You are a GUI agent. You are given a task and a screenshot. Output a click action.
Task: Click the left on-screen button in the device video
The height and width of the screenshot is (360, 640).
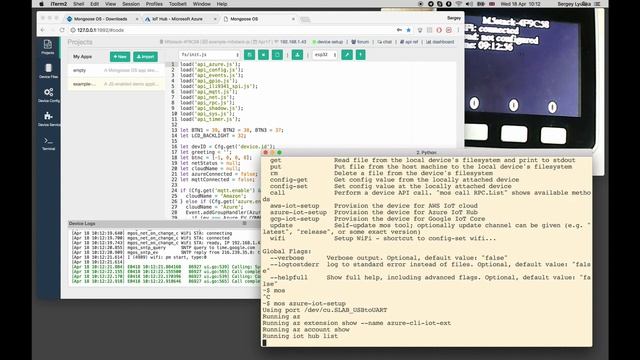[474, 103]
